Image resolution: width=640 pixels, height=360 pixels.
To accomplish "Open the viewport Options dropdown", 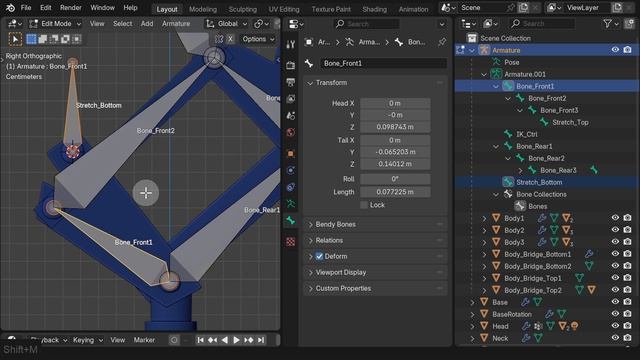I will pyautogui.click(x=258, y=39).
